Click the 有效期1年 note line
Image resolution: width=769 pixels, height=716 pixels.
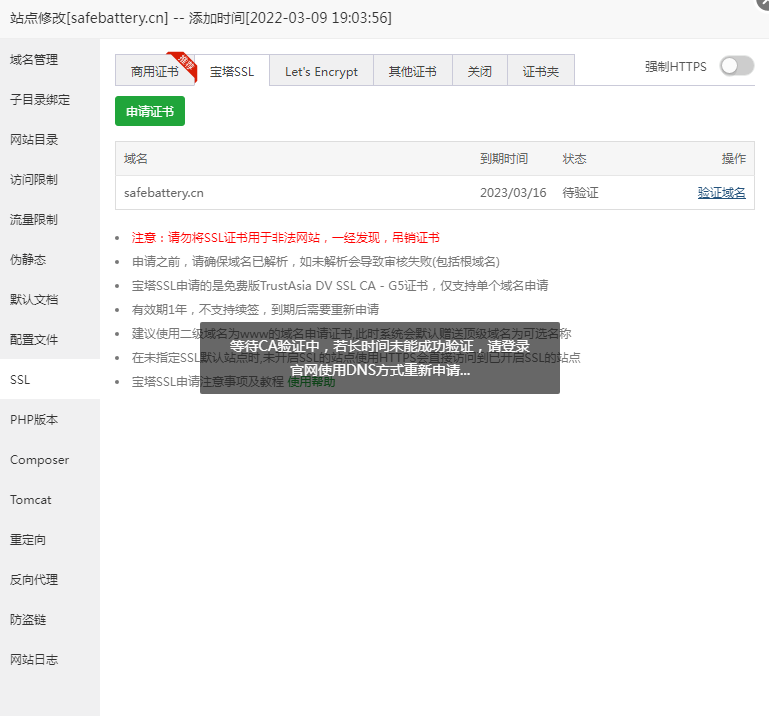(256, 309)
